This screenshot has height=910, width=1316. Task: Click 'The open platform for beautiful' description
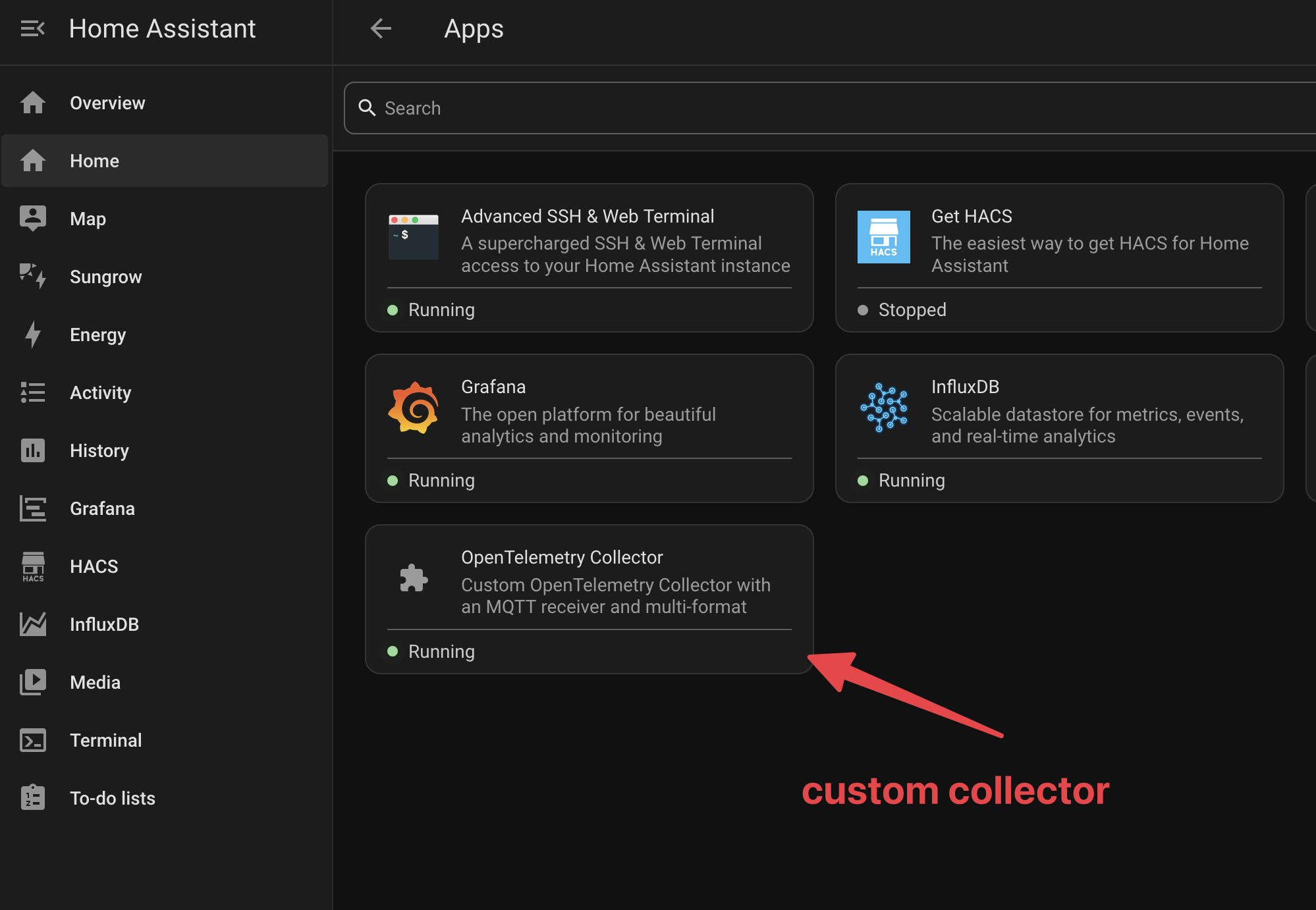pos(588,425)
